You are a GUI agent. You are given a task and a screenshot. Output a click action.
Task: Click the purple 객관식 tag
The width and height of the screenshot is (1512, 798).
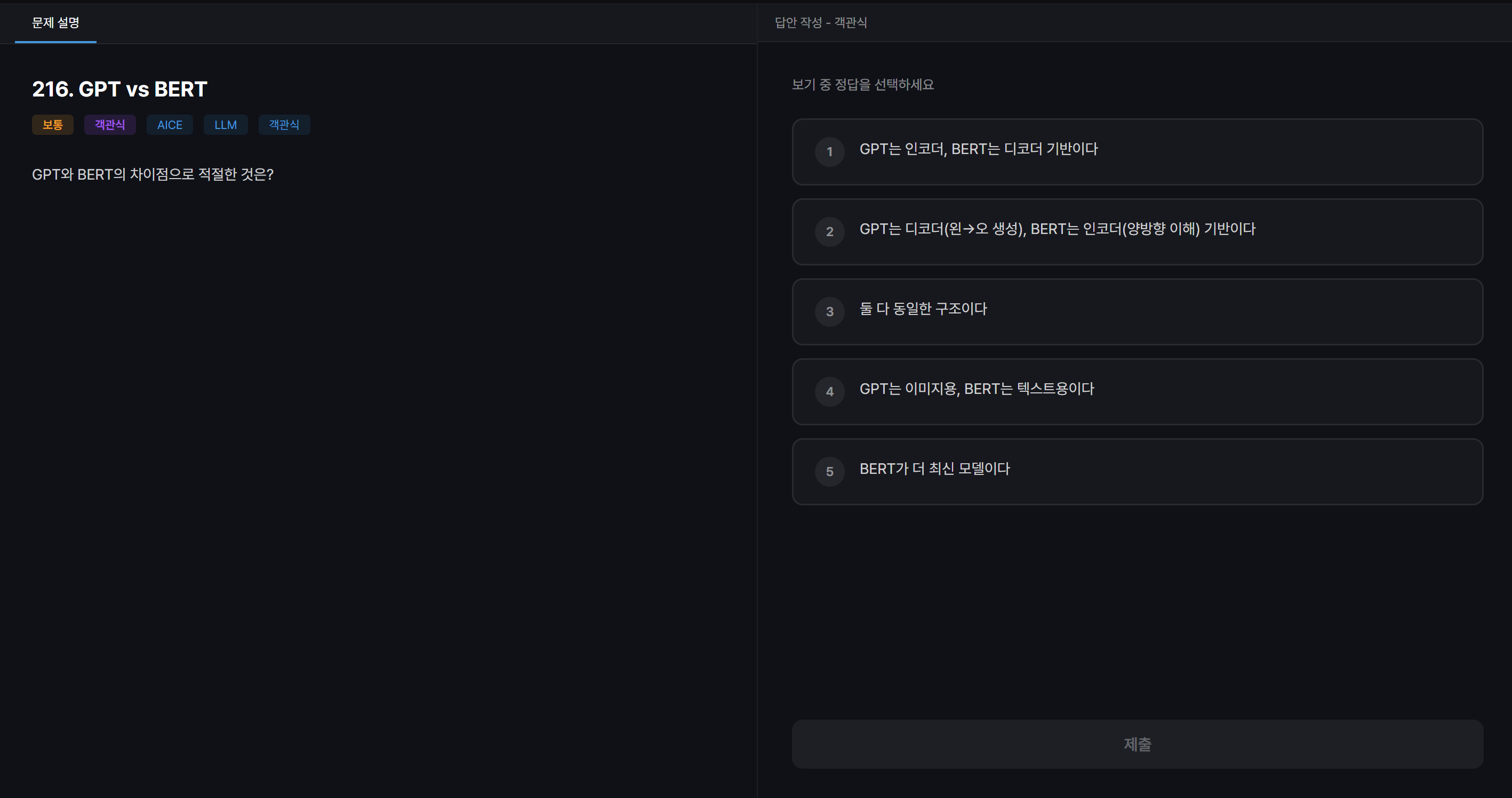(110, 124)
